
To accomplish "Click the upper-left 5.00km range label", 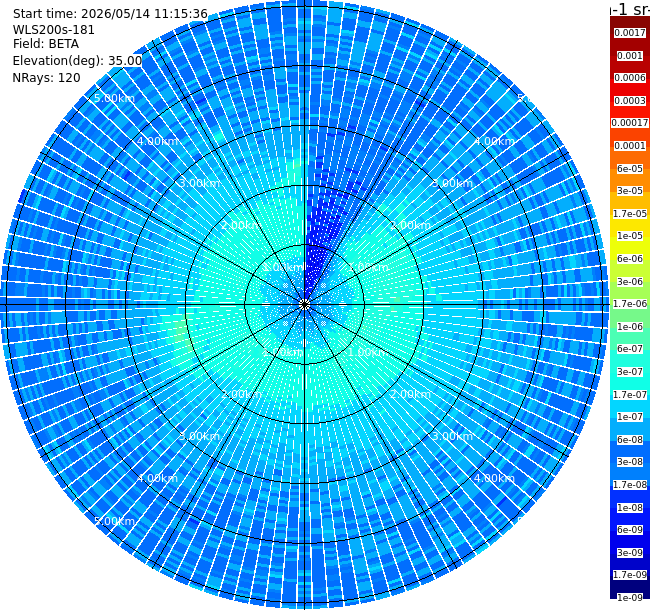I will tap(114, 98).
